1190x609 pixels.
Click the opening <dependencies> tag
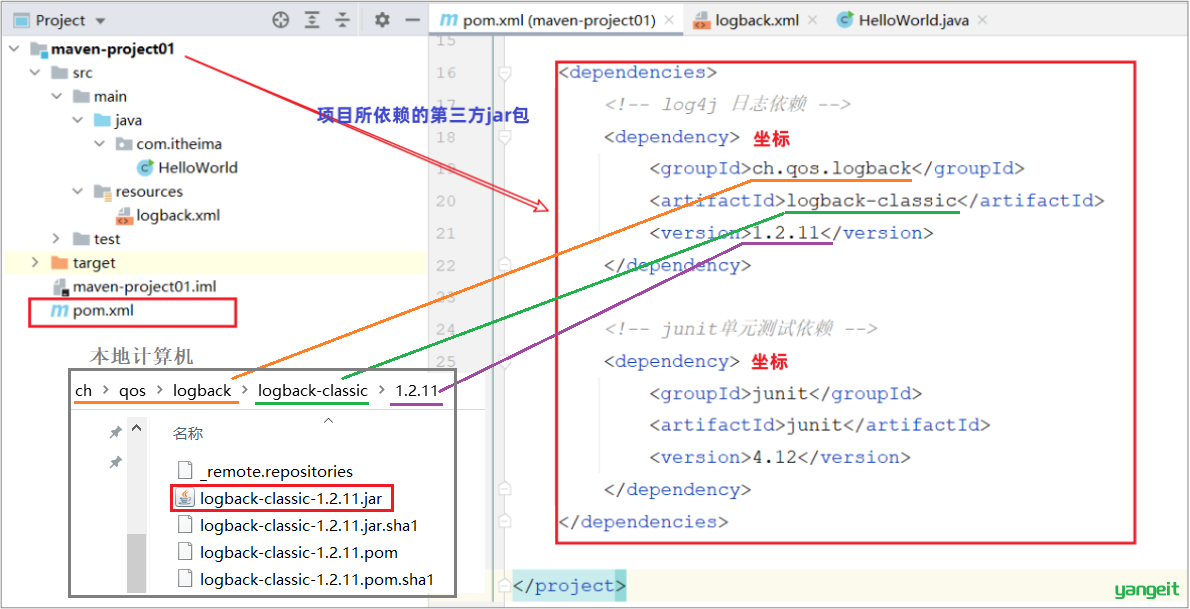coord(638,73)
